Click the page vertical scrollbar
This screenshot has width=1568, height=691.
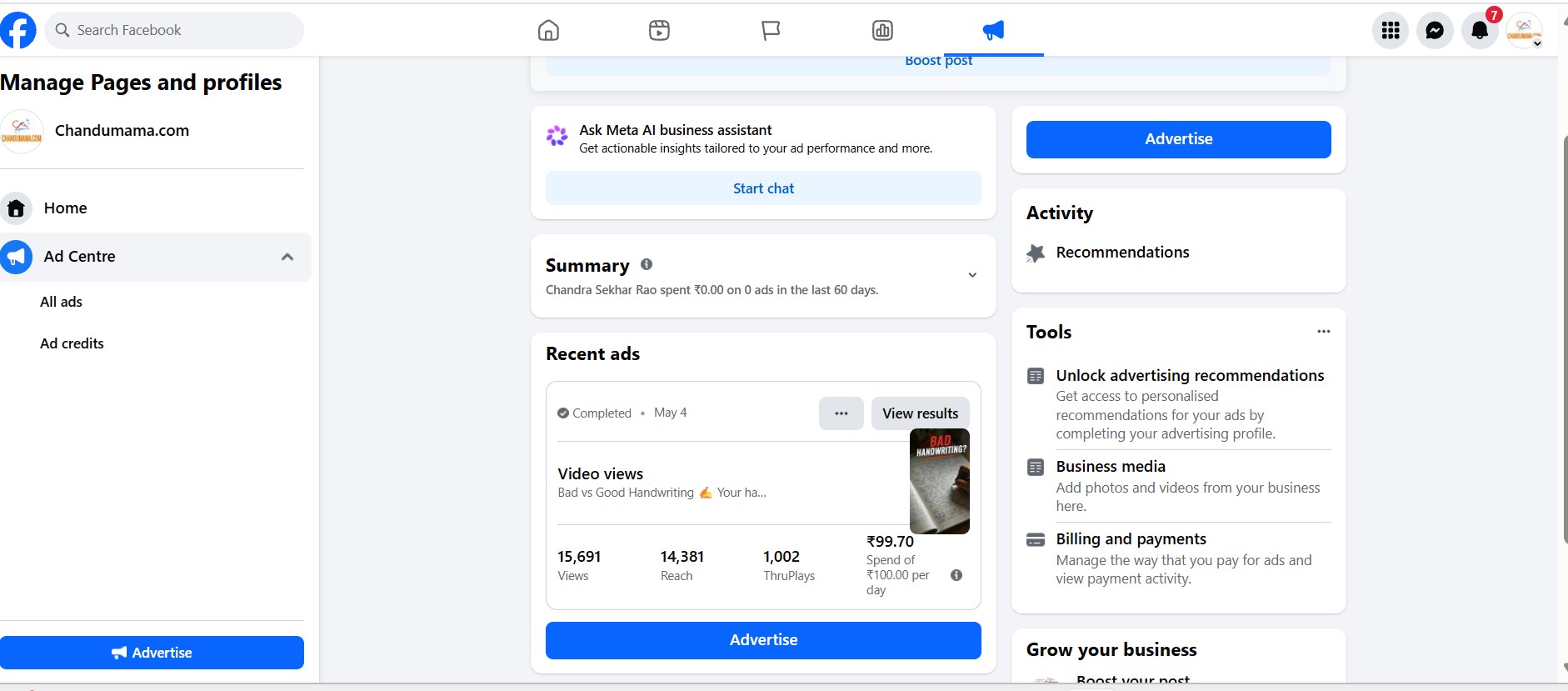tap(1564, 340)
